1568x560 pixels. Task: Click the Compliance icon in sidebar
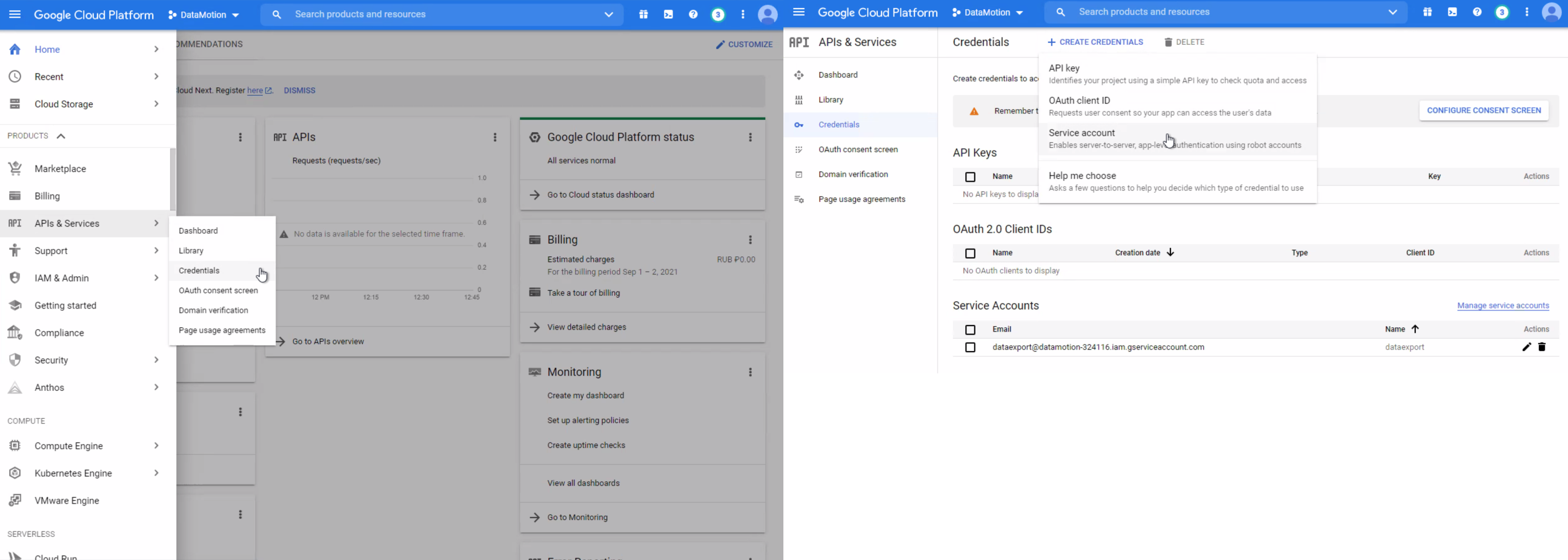(15, 333)
